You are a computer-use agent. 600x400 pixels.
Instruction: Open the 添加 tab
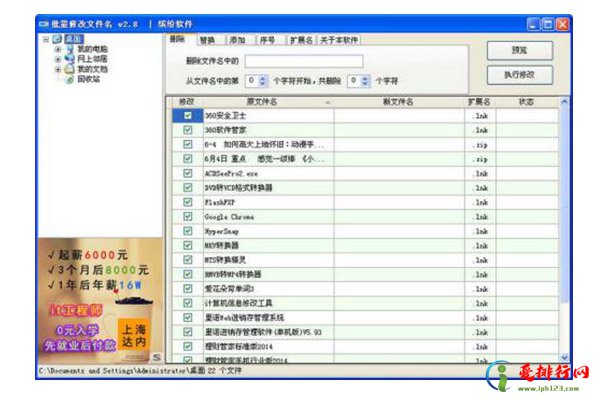pos(237,40)
